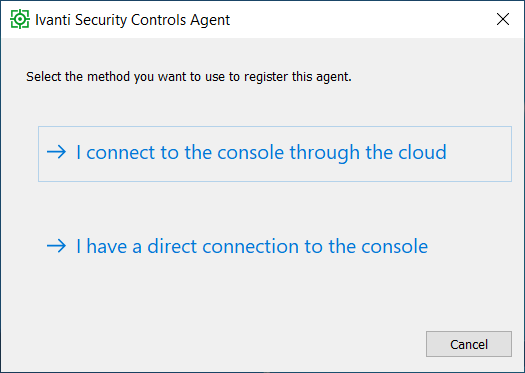The height and width of the screenshot is (373, 525).
Task: Click the blank area inside the cloud option box
Action: (x=479, y=154)
